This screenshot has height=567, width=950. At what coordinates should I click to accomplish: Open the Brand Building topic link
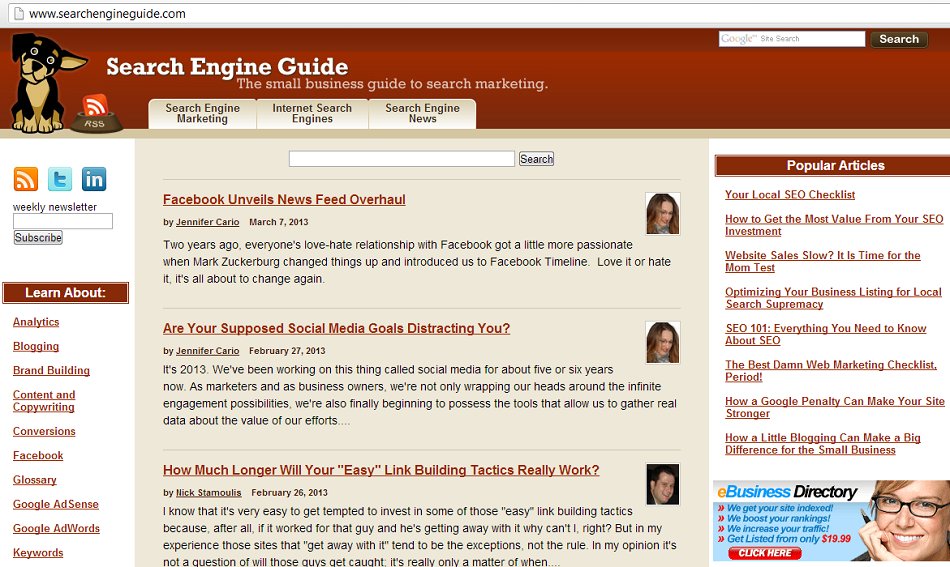tap(51, 370)
